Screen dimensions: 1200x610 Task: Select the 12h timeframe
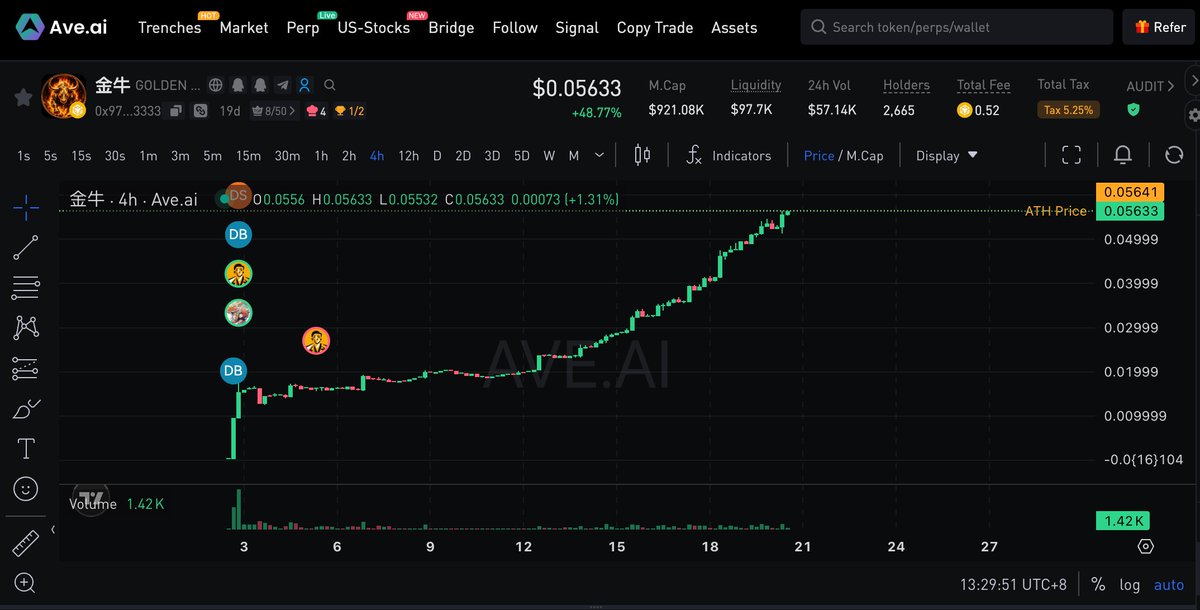tap(408, 156)
